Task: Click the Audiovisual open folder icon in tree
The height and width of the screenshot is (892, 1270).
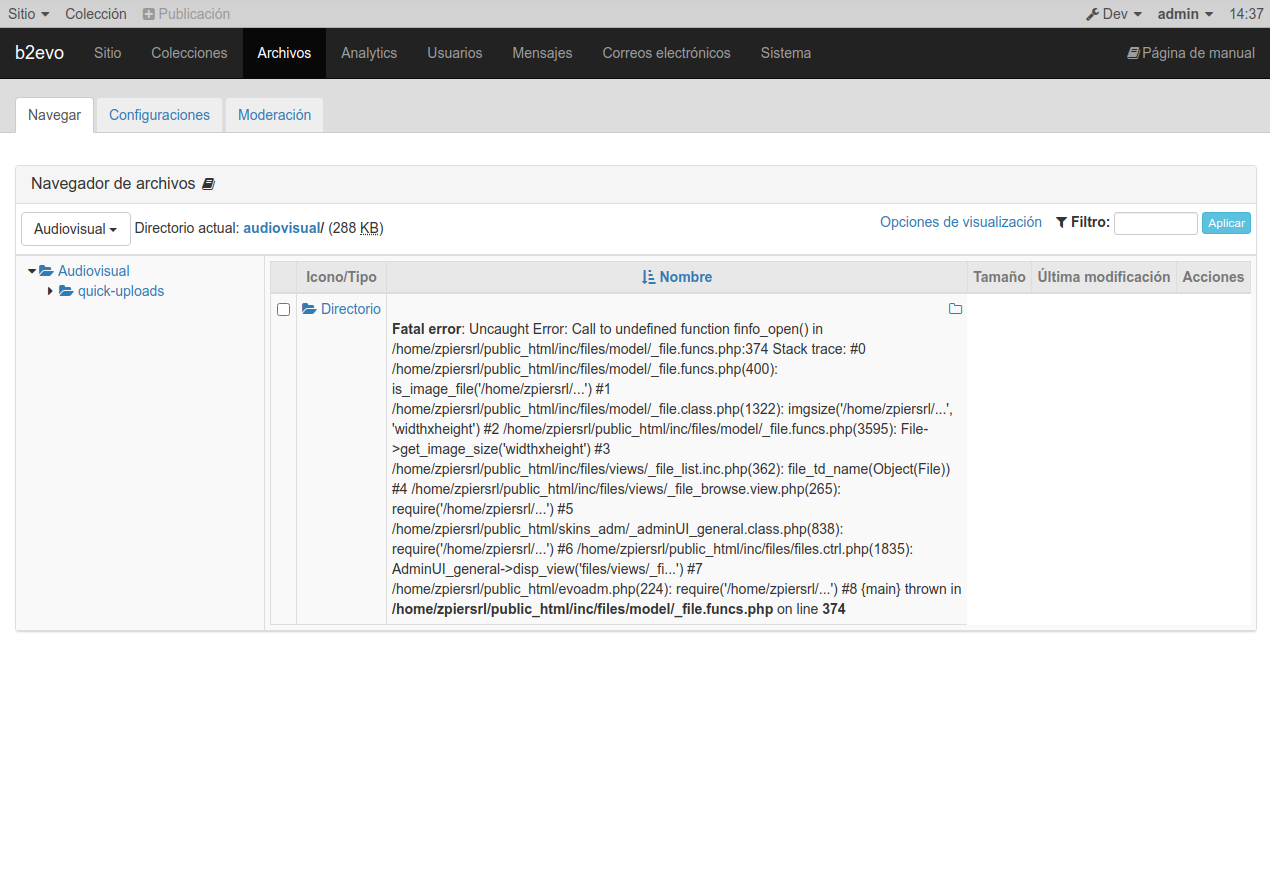Action: click(x=46, y=271)
